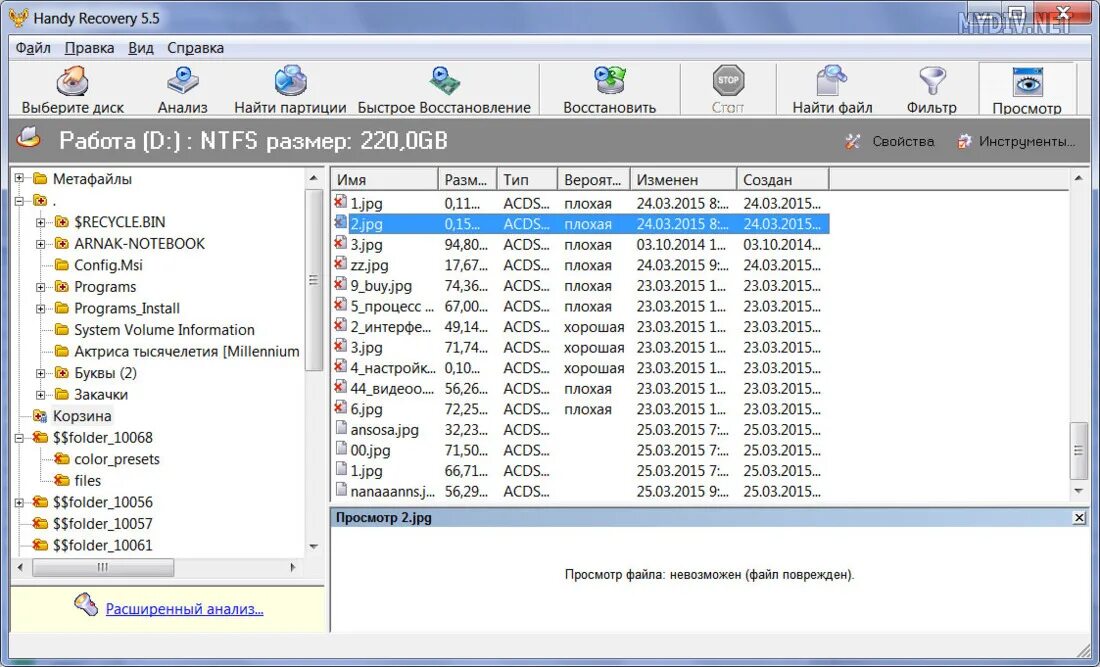Select 9_buy.jpg in the file list
The height and width of the screenshot is (667, 1100).
pyautogui.click(x=580, y=285)
